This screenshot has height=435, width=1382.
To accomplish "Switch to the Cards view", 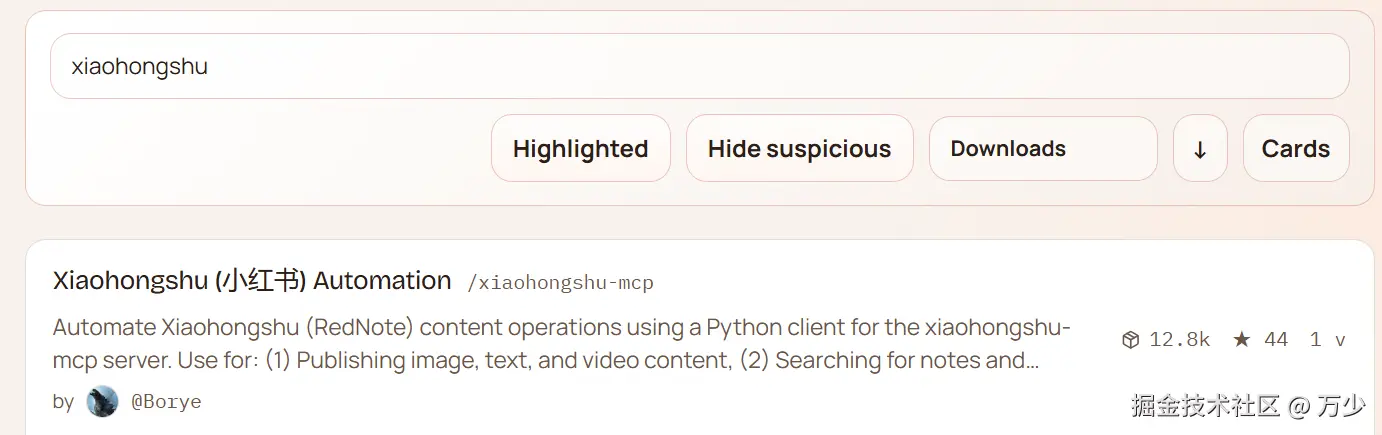I will point(1295,149).
